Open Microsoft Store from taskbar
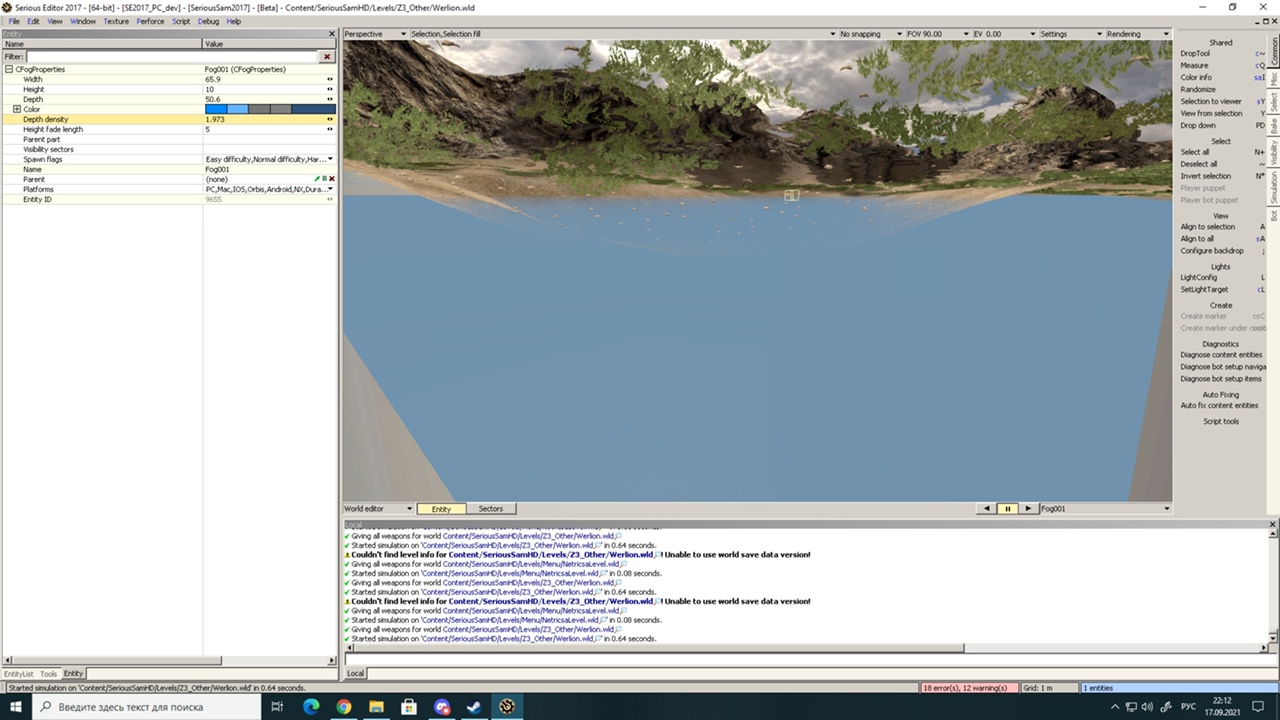The height and width of the screenshot is (720, 1280). pos(409,707)
